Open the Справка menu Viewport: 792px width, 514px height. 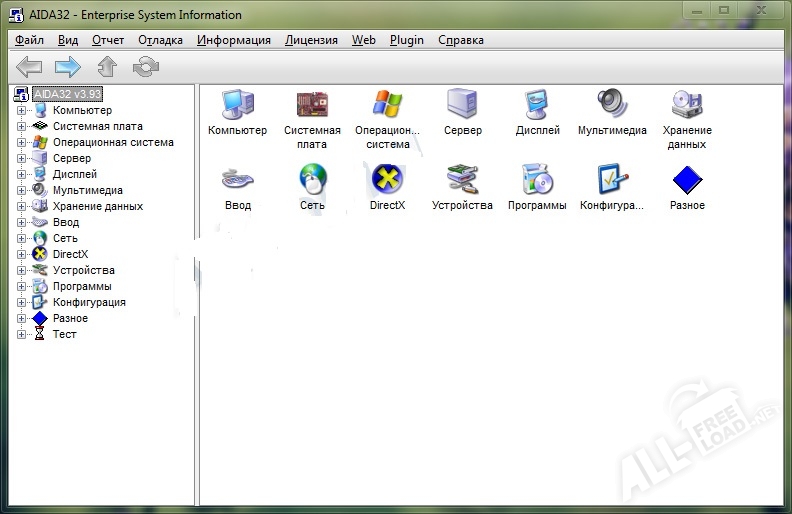click(460, 40)
